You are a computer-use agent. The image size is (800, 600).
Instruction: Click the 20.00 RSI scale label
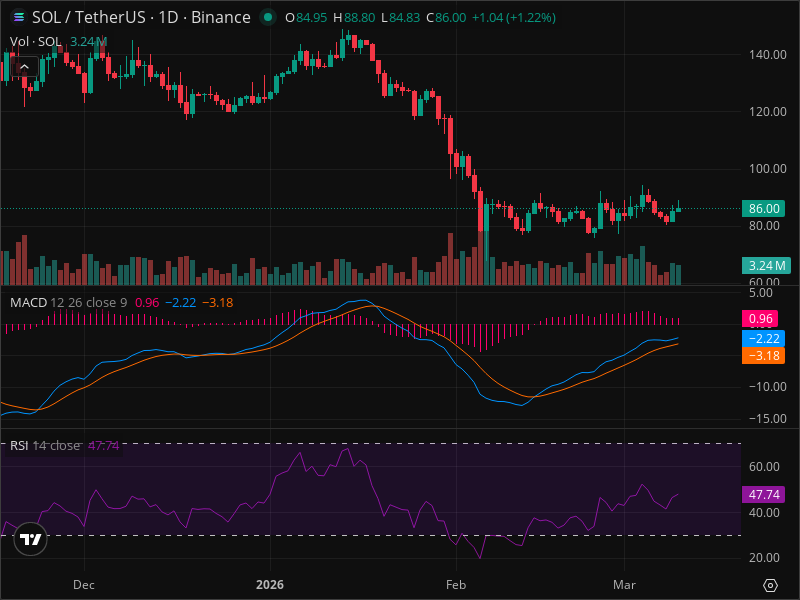[764, 558]
